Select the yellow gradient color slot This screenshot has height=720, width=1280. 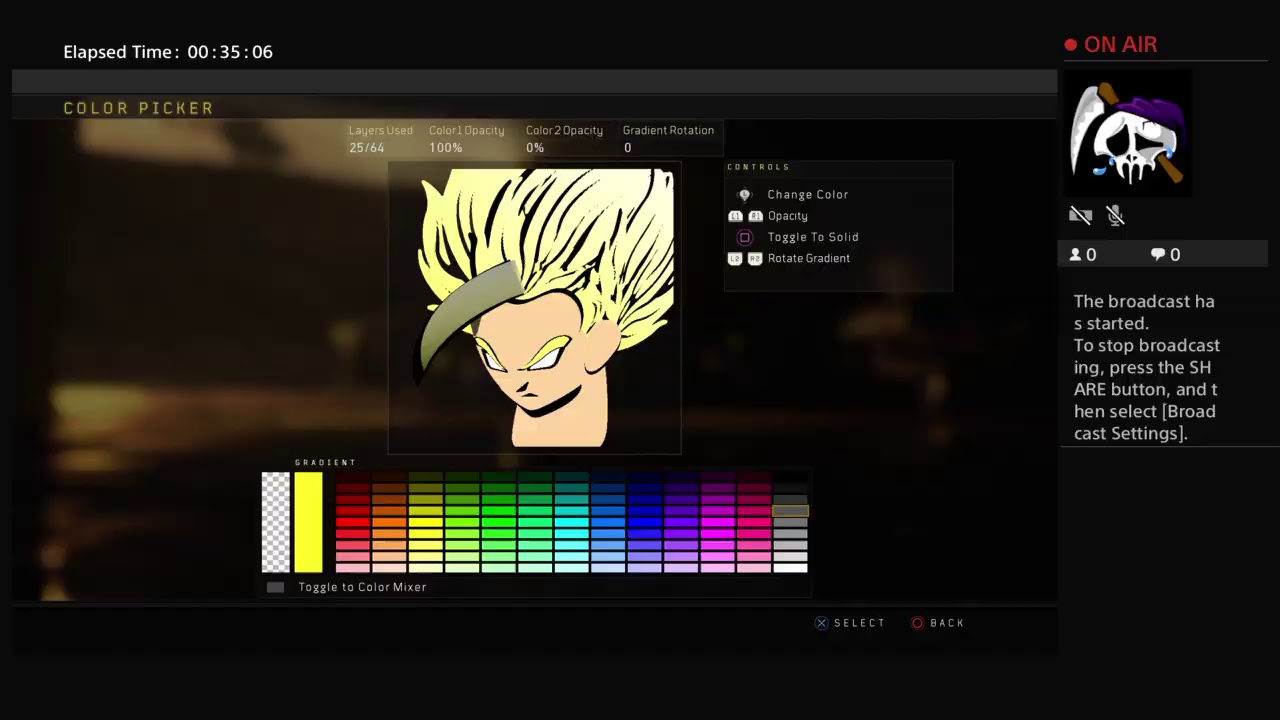point(309,522)
